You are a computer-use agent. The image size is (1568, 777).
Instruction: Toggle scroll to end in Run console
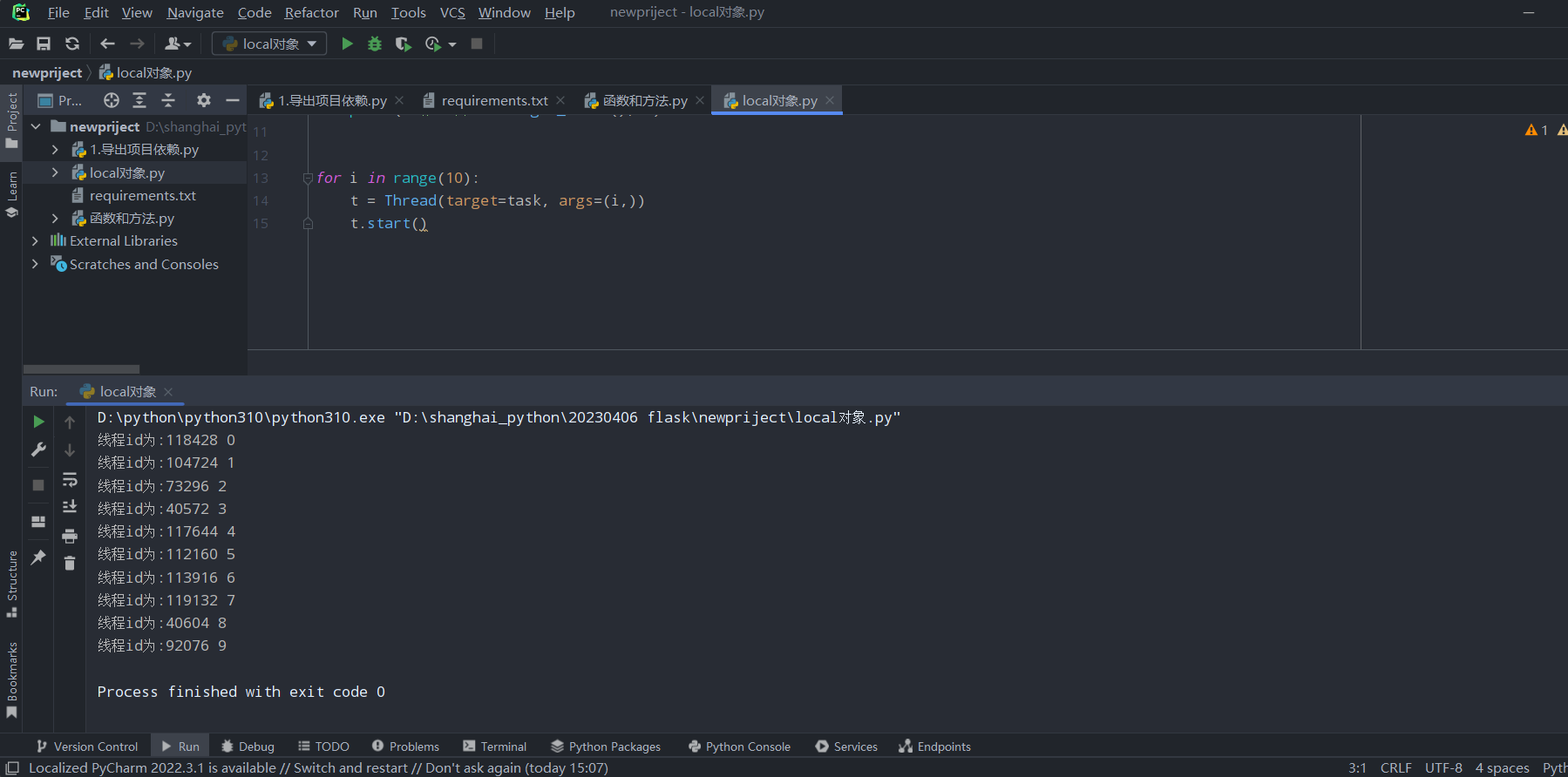click(x=70, y=507)
